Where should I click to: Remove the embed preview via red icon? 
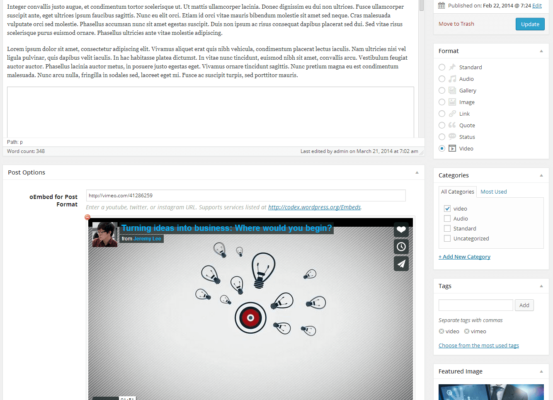(87, 217)
